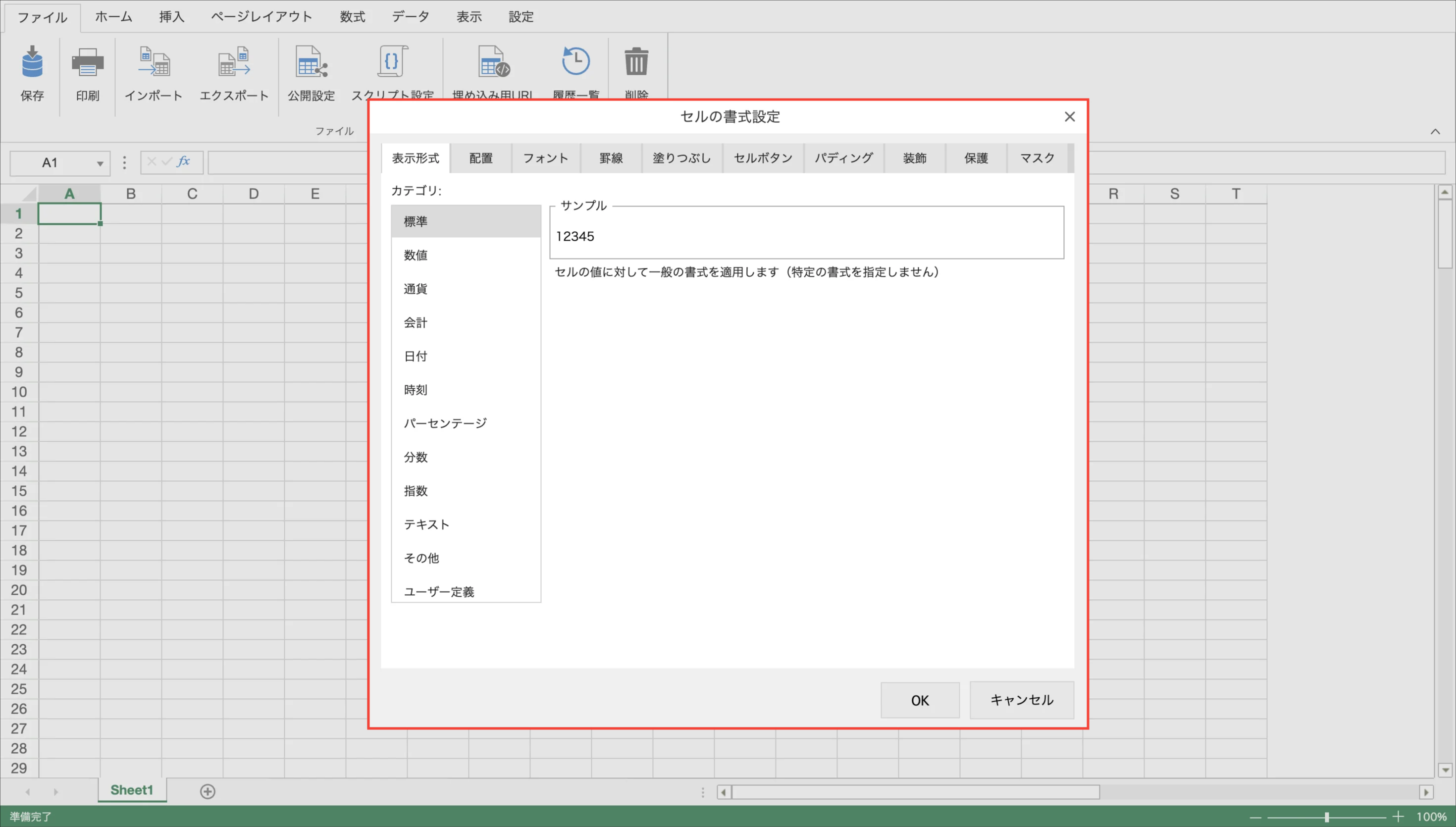This screenshot has width=1456, height=827.
Task: Switch to the 罫線 tab
Action: click(611, 158)
